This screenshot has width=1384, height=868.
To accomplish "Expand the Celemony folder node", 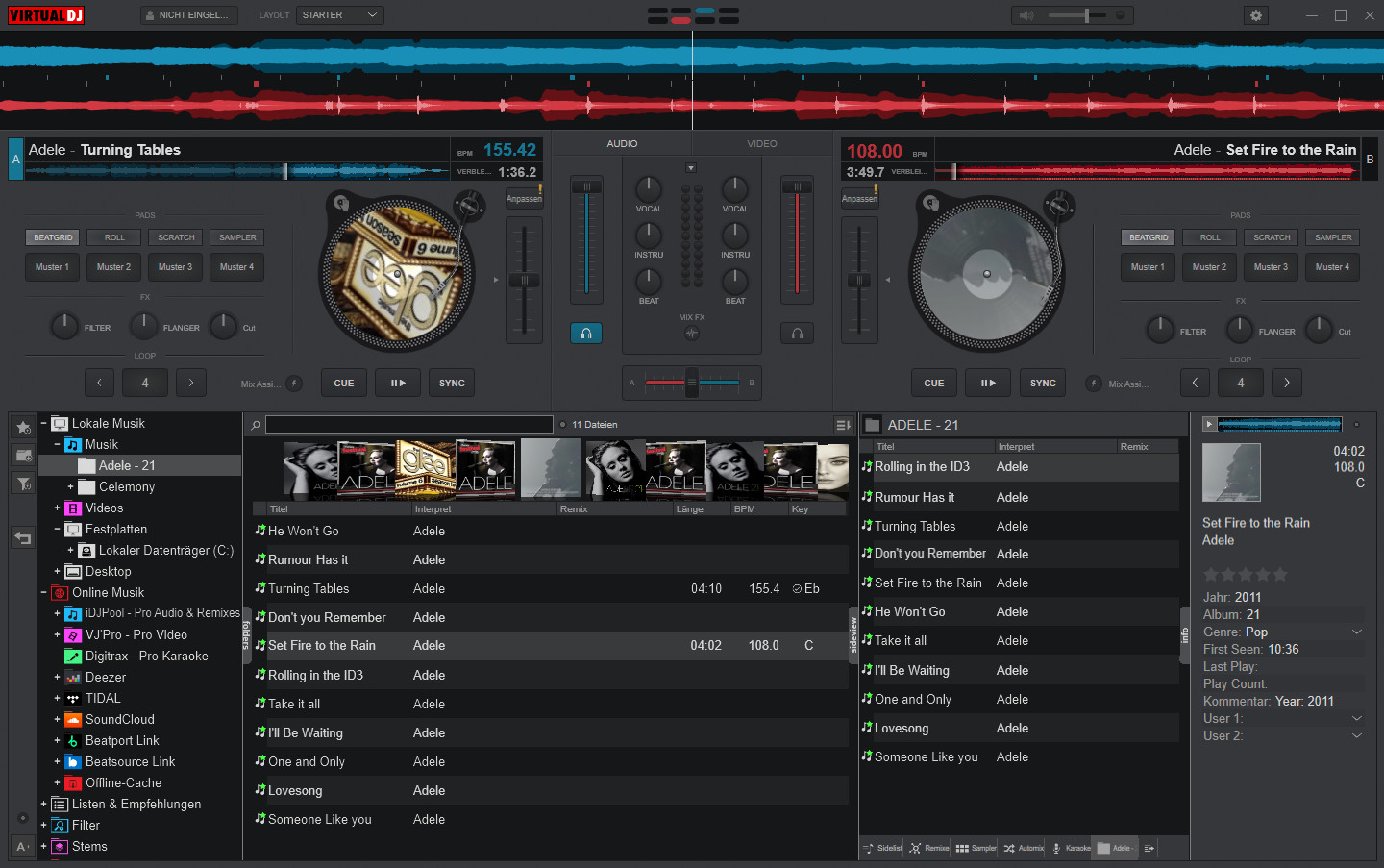I will coord(70,486).
